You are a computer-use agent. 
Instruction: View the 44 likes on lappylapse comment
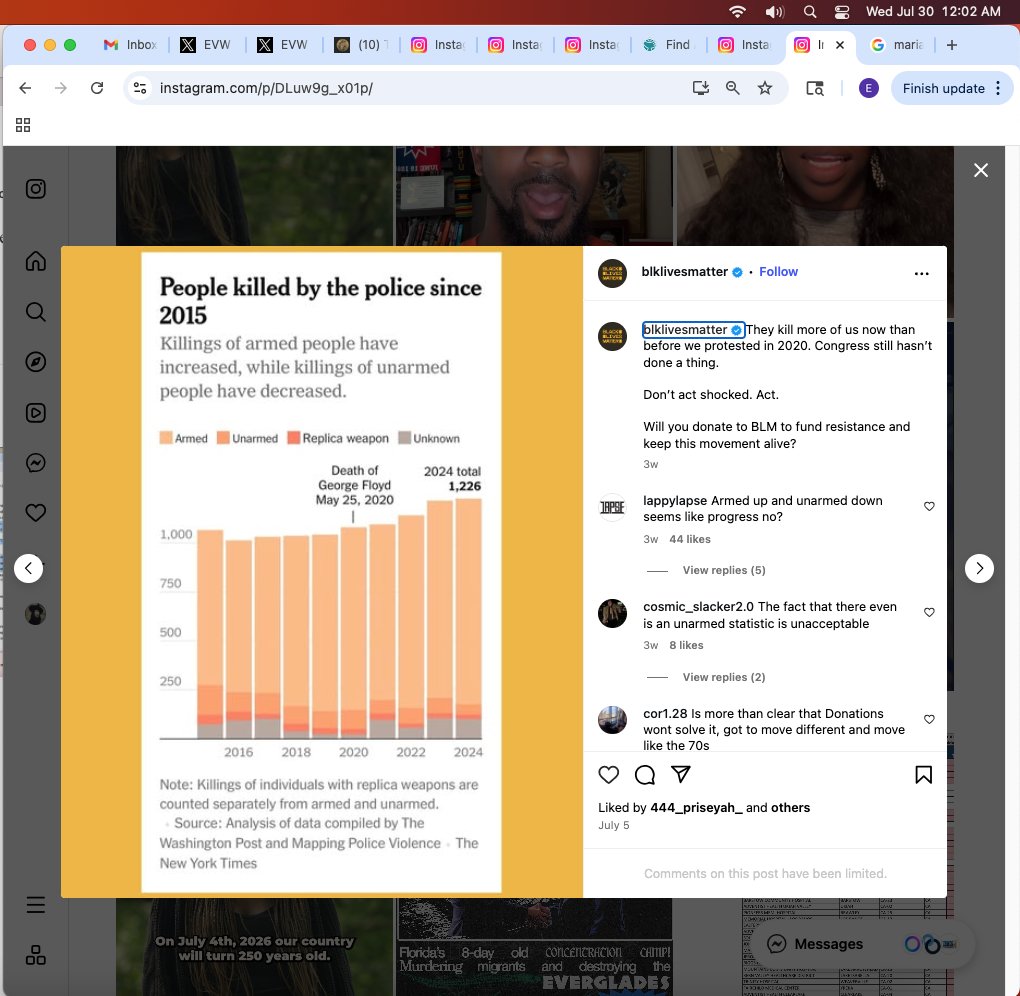[x=690, y=539]
